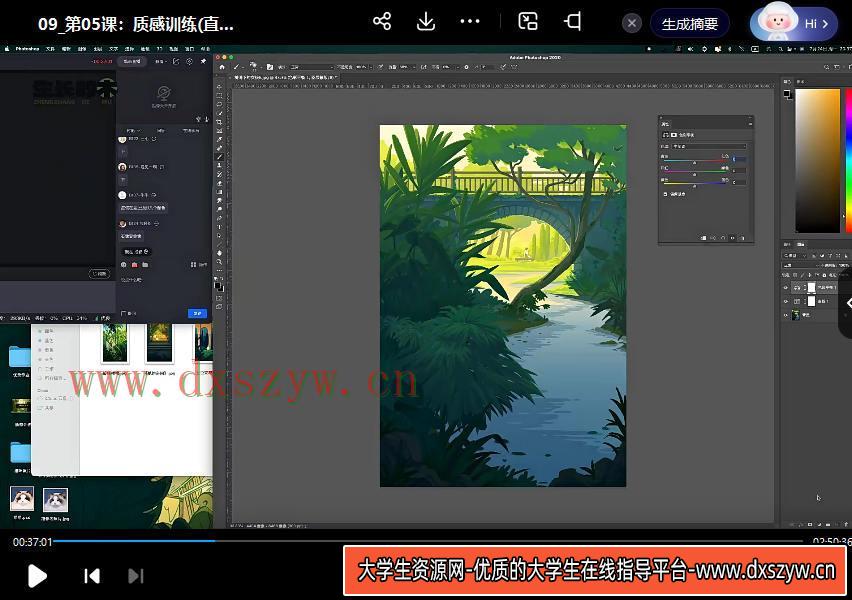852x600 pixels.
Task: Play the video
Action: pos(37,576)
